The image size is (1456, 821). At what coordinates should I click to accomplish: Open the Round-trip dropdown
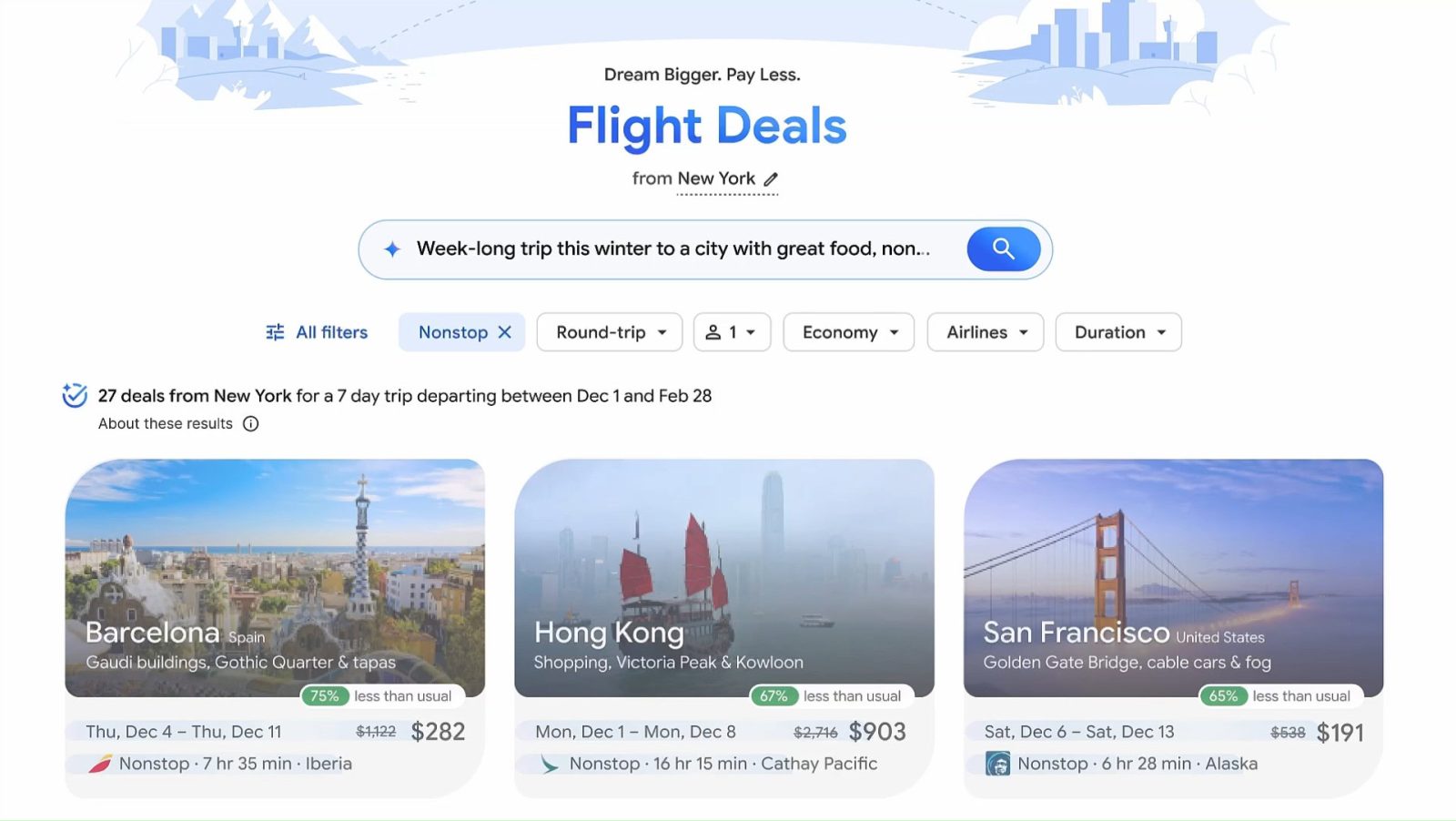pyautogui.click(x=609, y=332)
